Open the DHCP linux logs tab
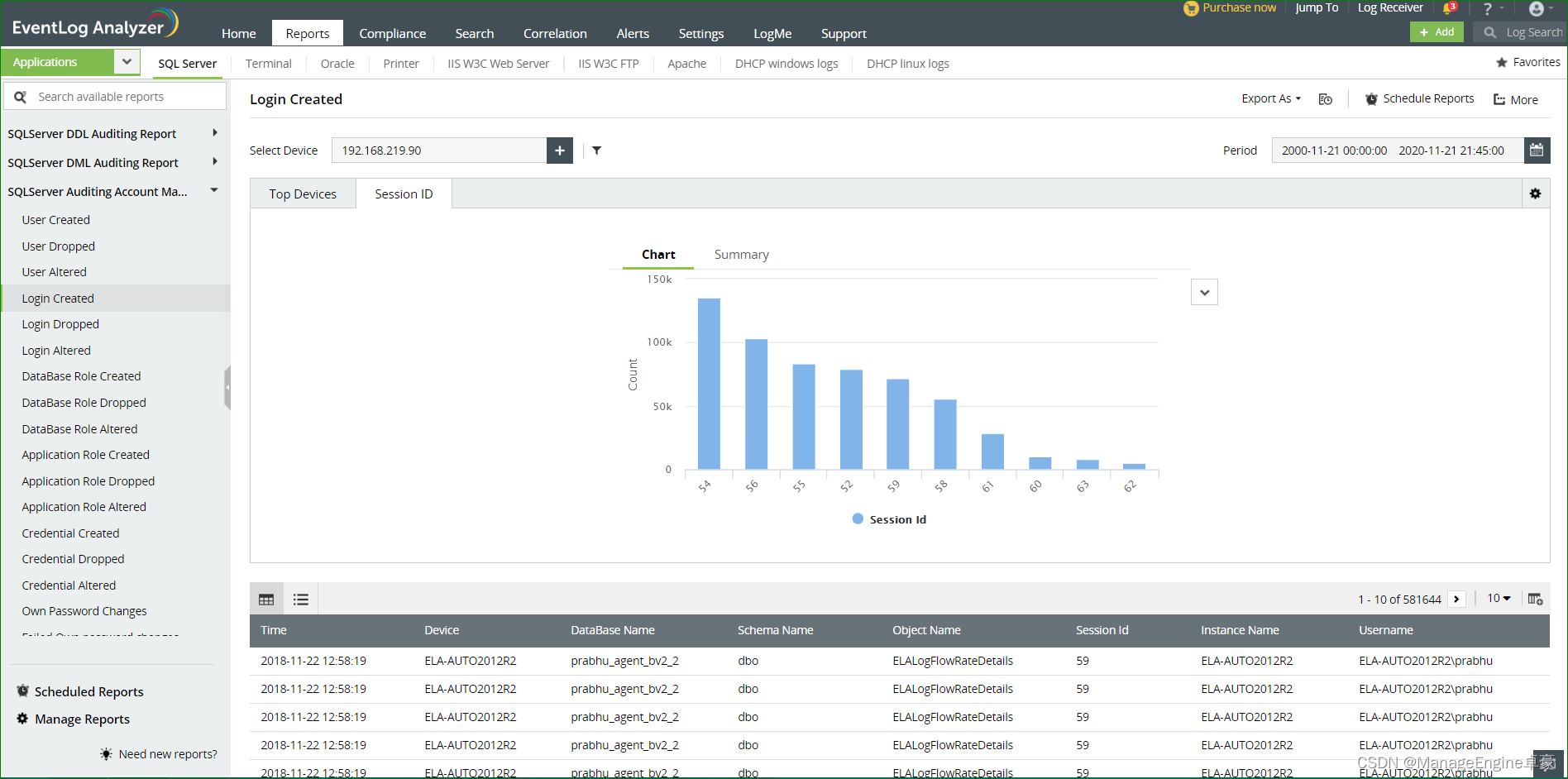 coord(908,64)
